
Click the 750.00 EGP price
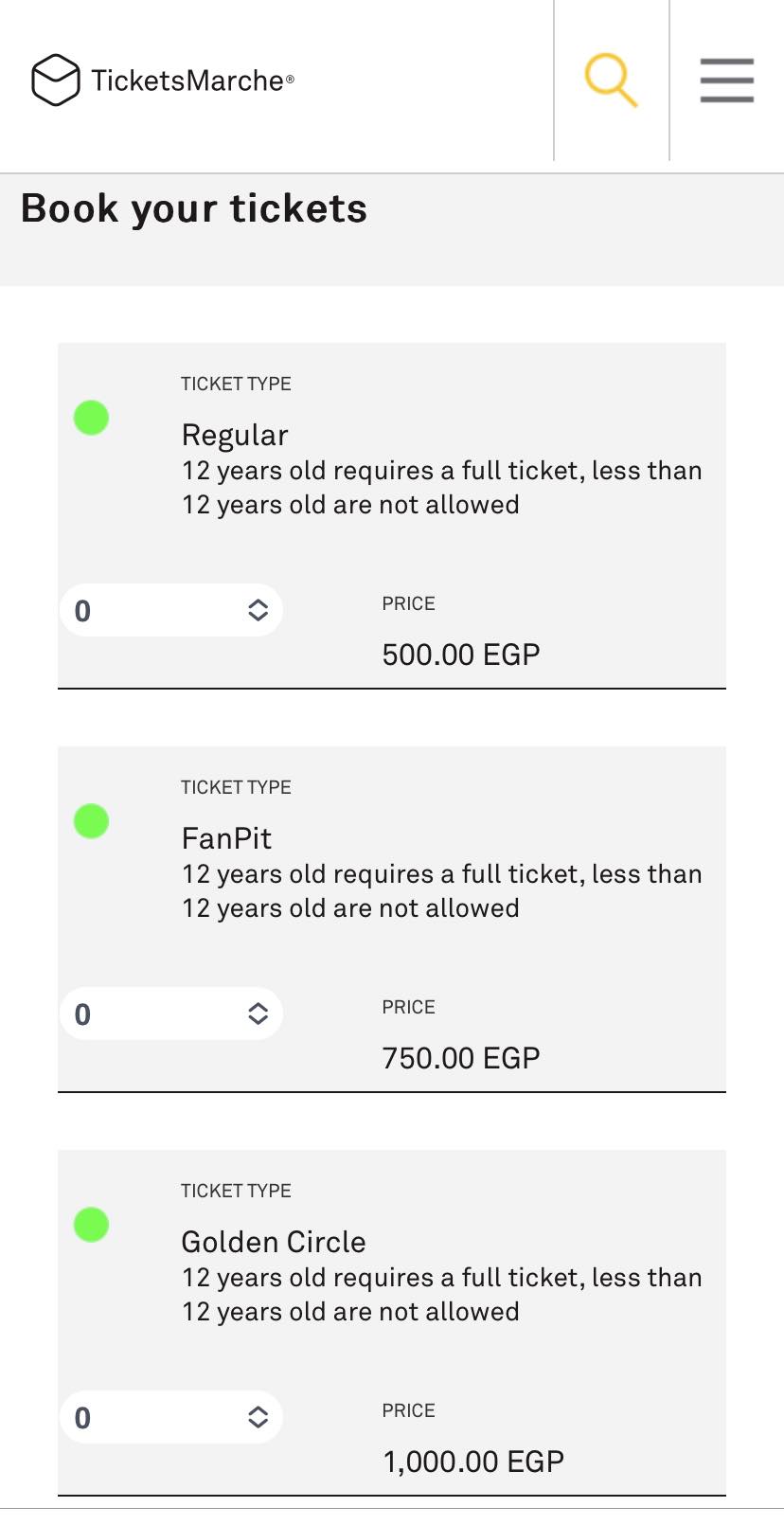461,1058
